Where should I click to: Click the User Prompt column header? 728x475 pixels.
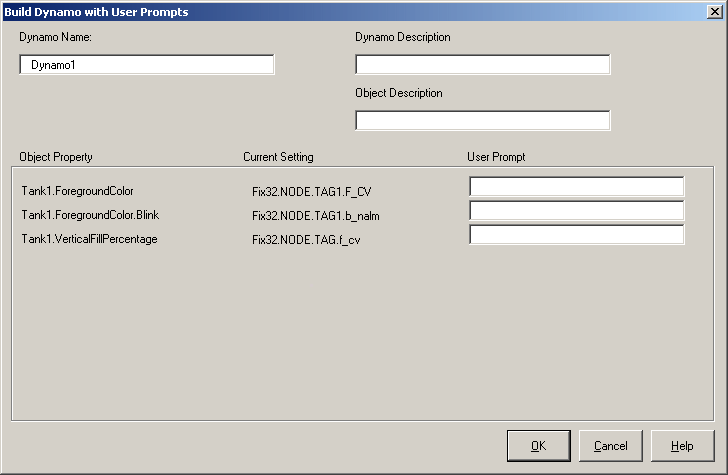pyautogui.click(x=496, y=157)
